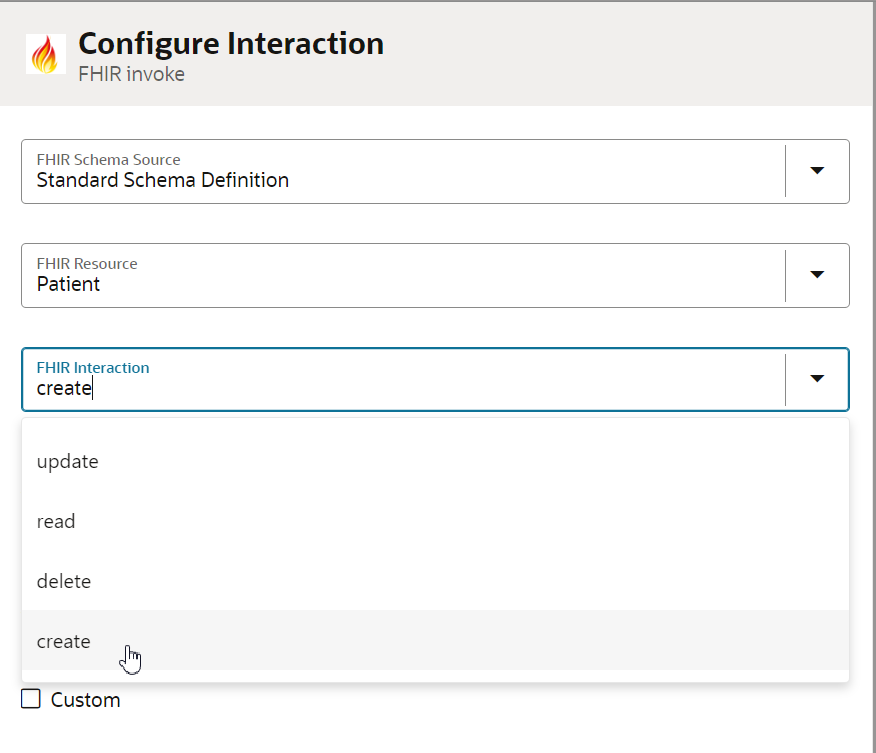Select the update interaction option

click(435, 461)
